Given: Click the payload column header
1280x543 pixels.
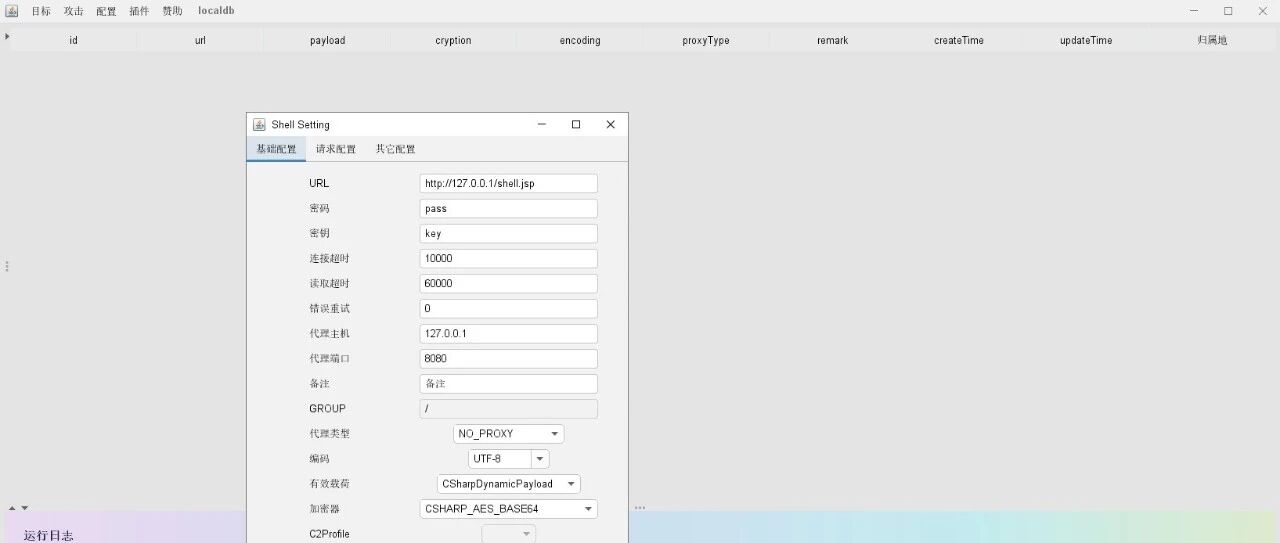Looking at the screenshot, I should pos(327,40).
